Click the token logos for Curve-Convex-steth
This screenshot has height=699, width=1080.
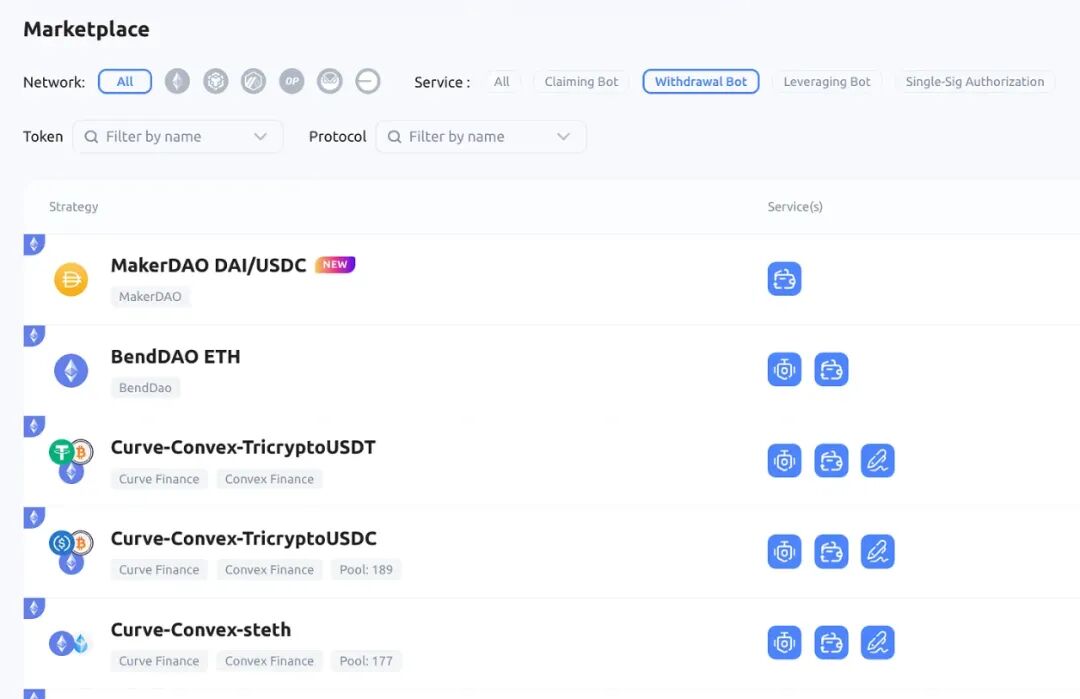tap(69, 643)
